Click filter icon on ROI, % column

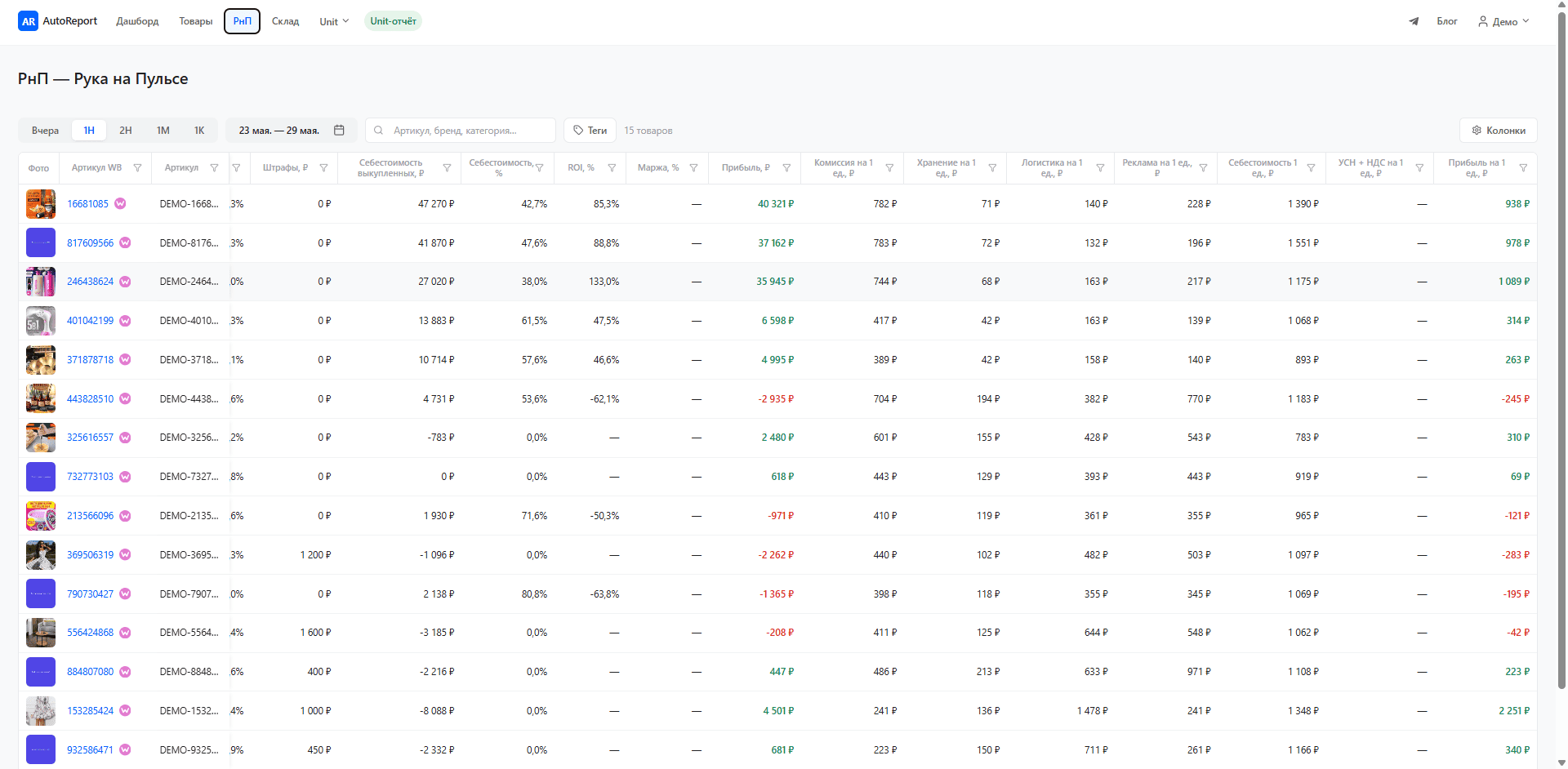coord(612,168)
